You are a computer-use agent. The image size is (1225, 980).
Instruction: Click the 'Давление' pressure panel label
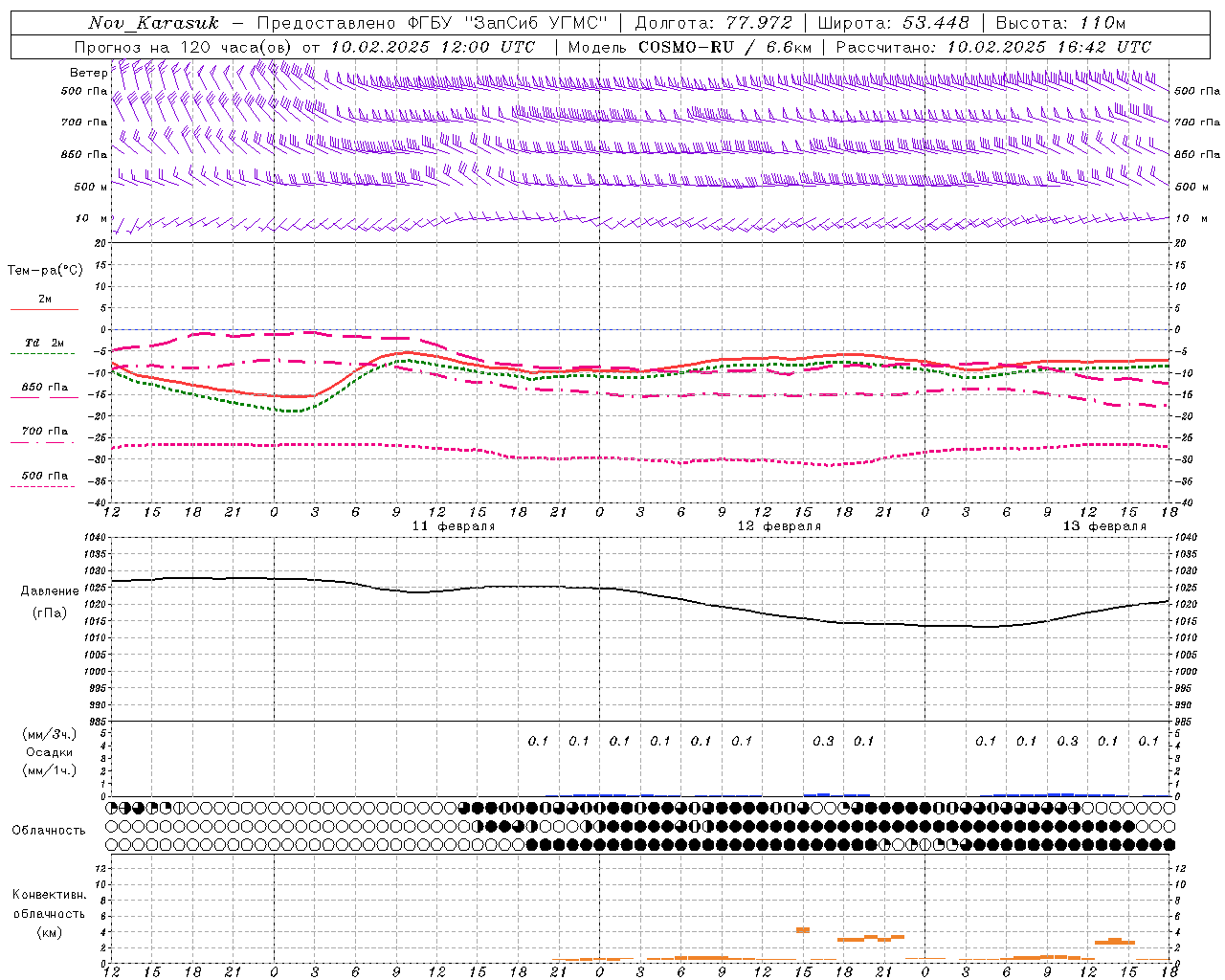[50, 591]
